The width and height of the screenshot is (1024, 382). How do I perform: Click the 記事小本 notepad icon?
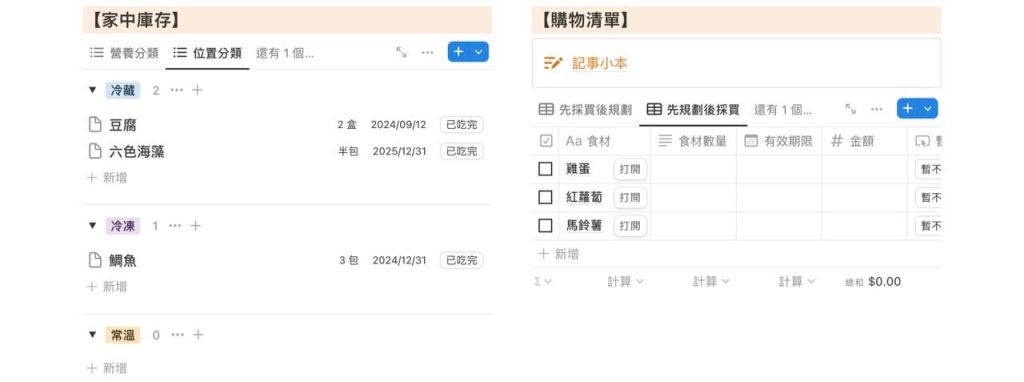point(553,63)
